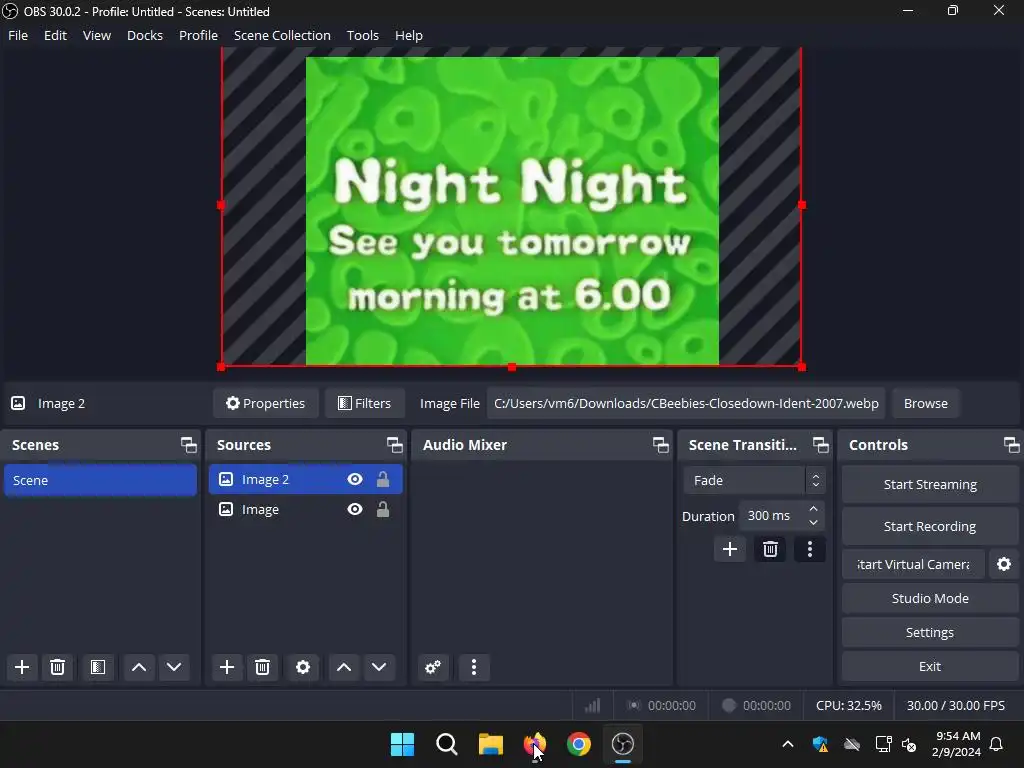Open the Scene Collection menu
Viewport: 1024px width, 768px height.
click(x=282, y=35)
